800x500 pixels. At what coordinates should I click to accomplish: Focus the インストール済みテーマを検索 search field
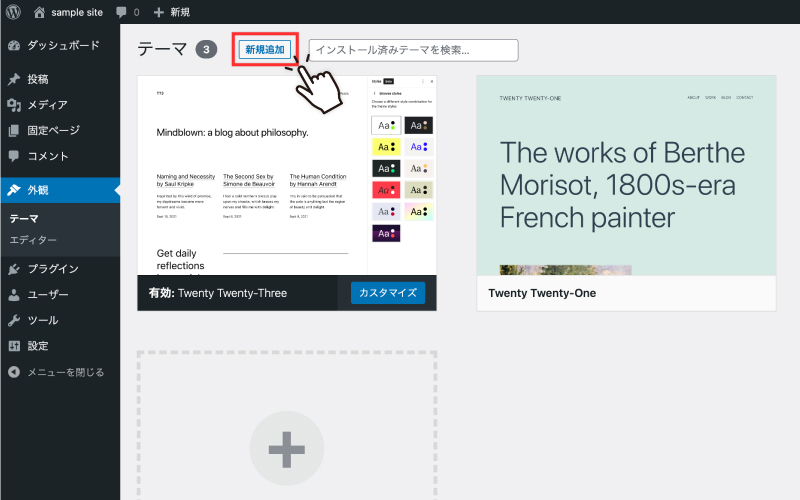tap(413, 50)
